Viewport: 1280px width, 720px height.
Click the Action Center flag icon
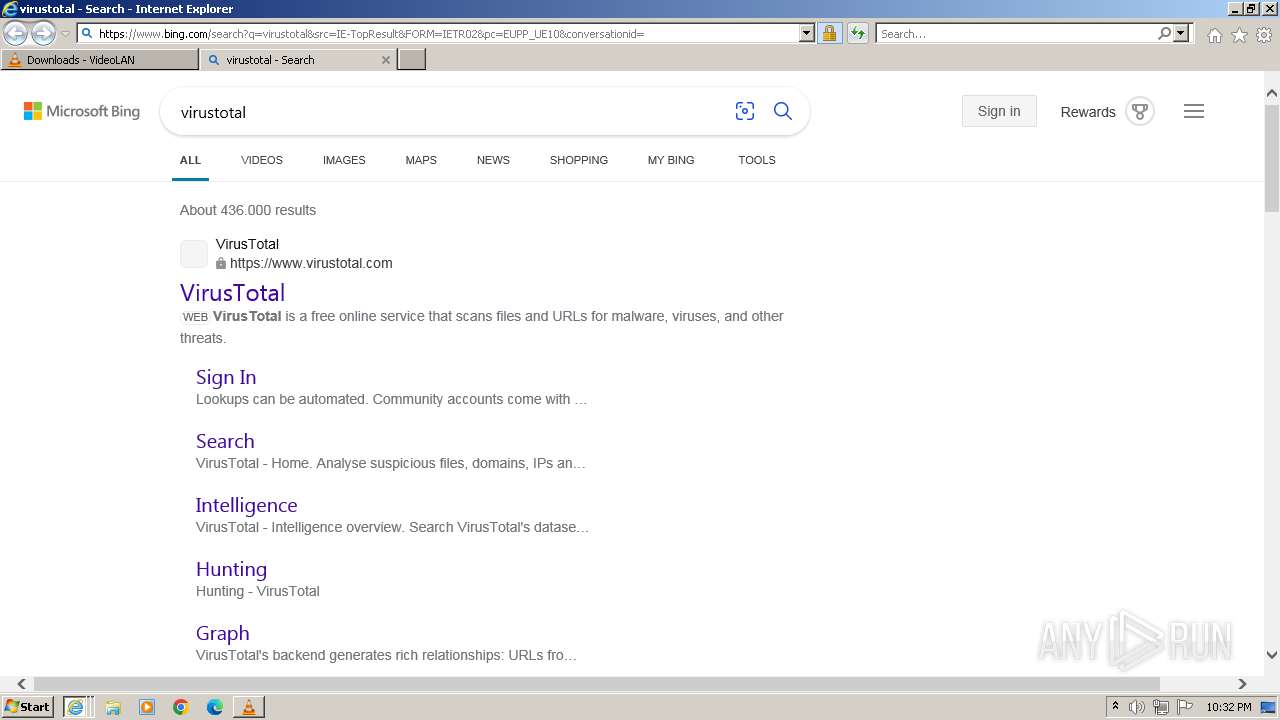point(1185,707)
